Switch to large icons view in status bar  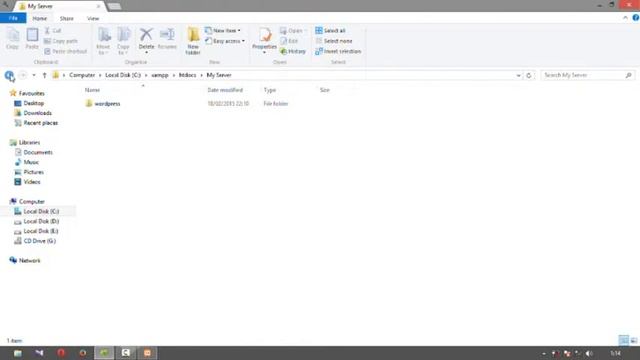tap(634, 340)
